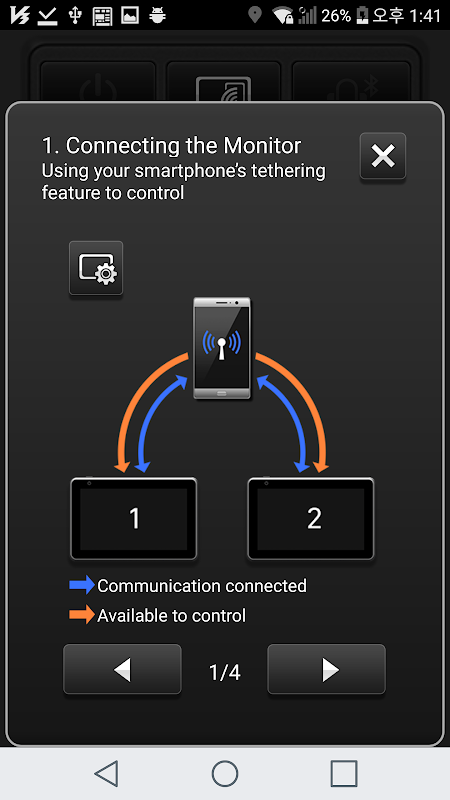The height and width of the screenshot is (800, 450).
Task: Tap the Android debug bug icon
Action: [158, 15]
